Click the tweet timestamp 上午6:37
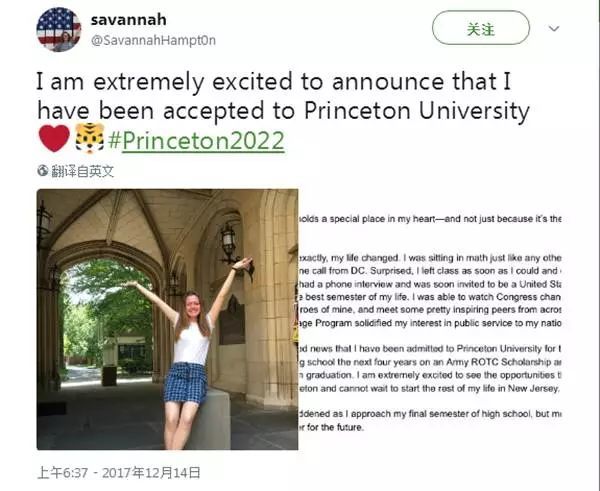 point(61,472)
